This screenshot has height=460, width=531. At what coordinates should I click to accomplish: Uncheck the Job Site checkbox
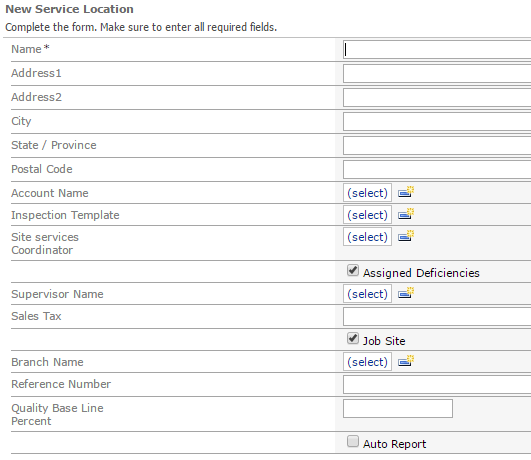(x=353, y=339)
